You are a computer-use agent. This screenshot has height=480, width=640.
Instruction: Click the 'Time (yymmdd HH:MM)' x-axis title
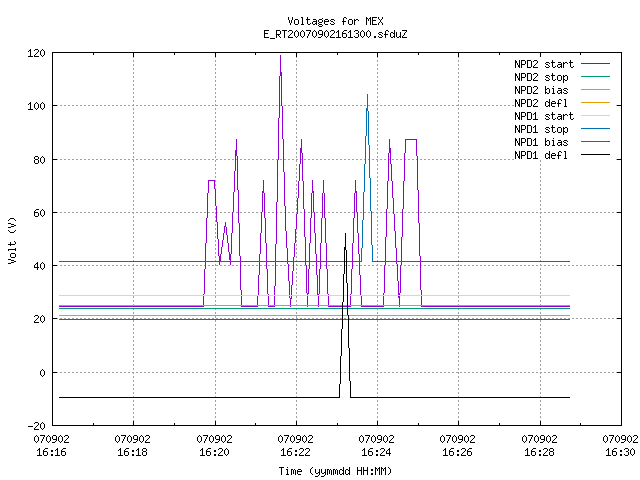coord(335,471)
